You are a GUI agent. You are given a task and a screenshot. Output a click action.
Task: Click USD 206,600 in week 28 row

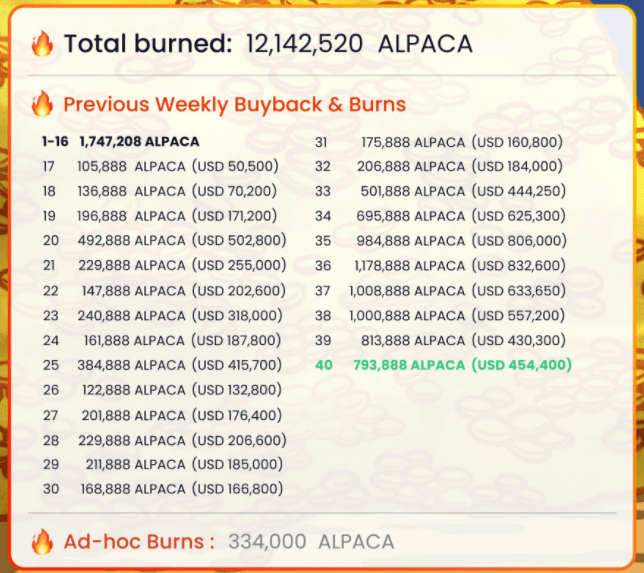click(x=239, y=441)
